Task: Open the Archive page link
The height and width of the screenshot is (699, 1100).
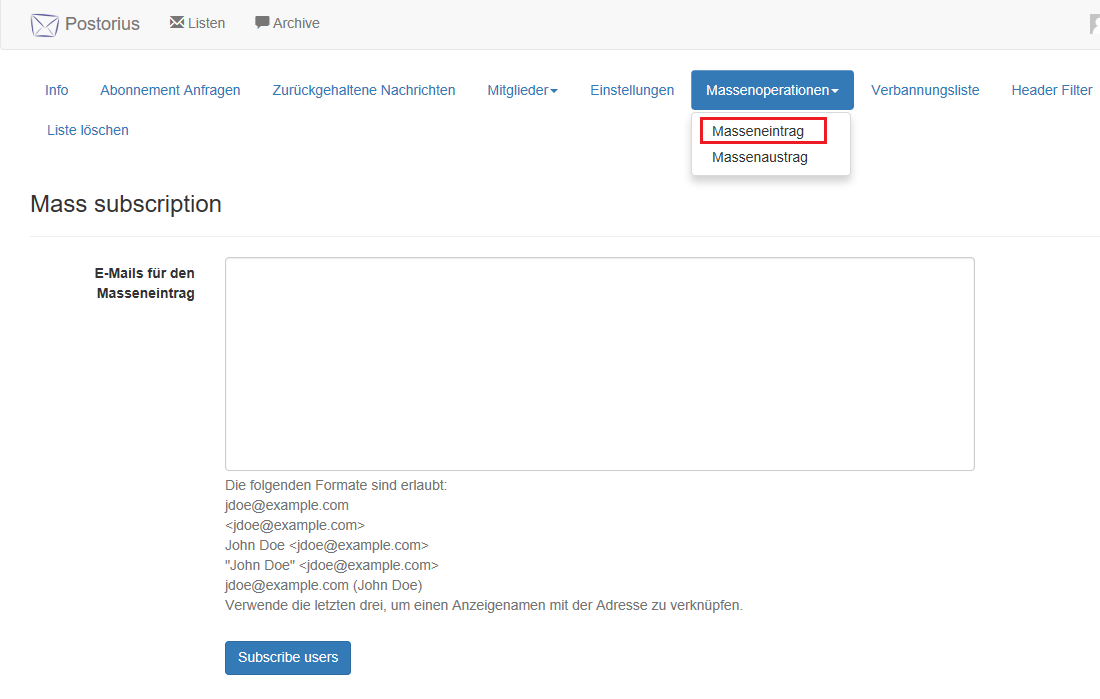Action: pos(296,23)
